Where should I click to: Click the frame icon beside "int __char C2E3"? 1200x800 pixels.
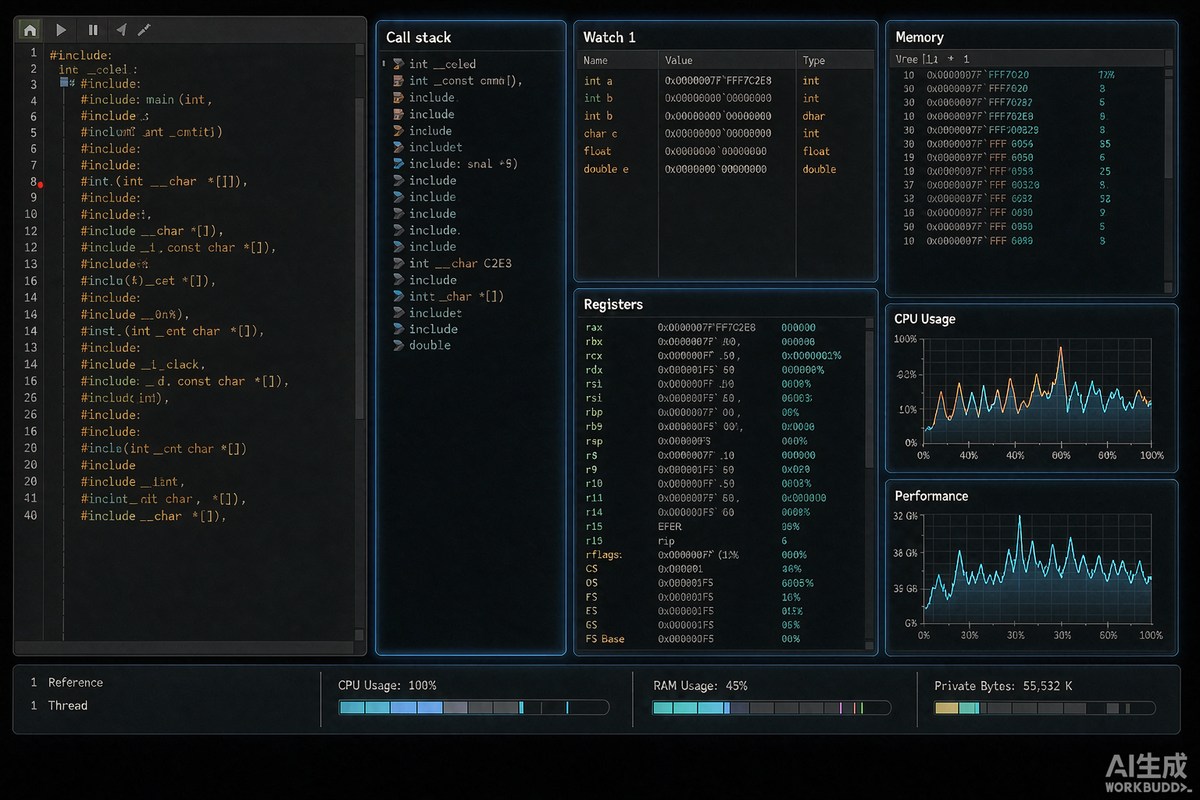[398, 263]
